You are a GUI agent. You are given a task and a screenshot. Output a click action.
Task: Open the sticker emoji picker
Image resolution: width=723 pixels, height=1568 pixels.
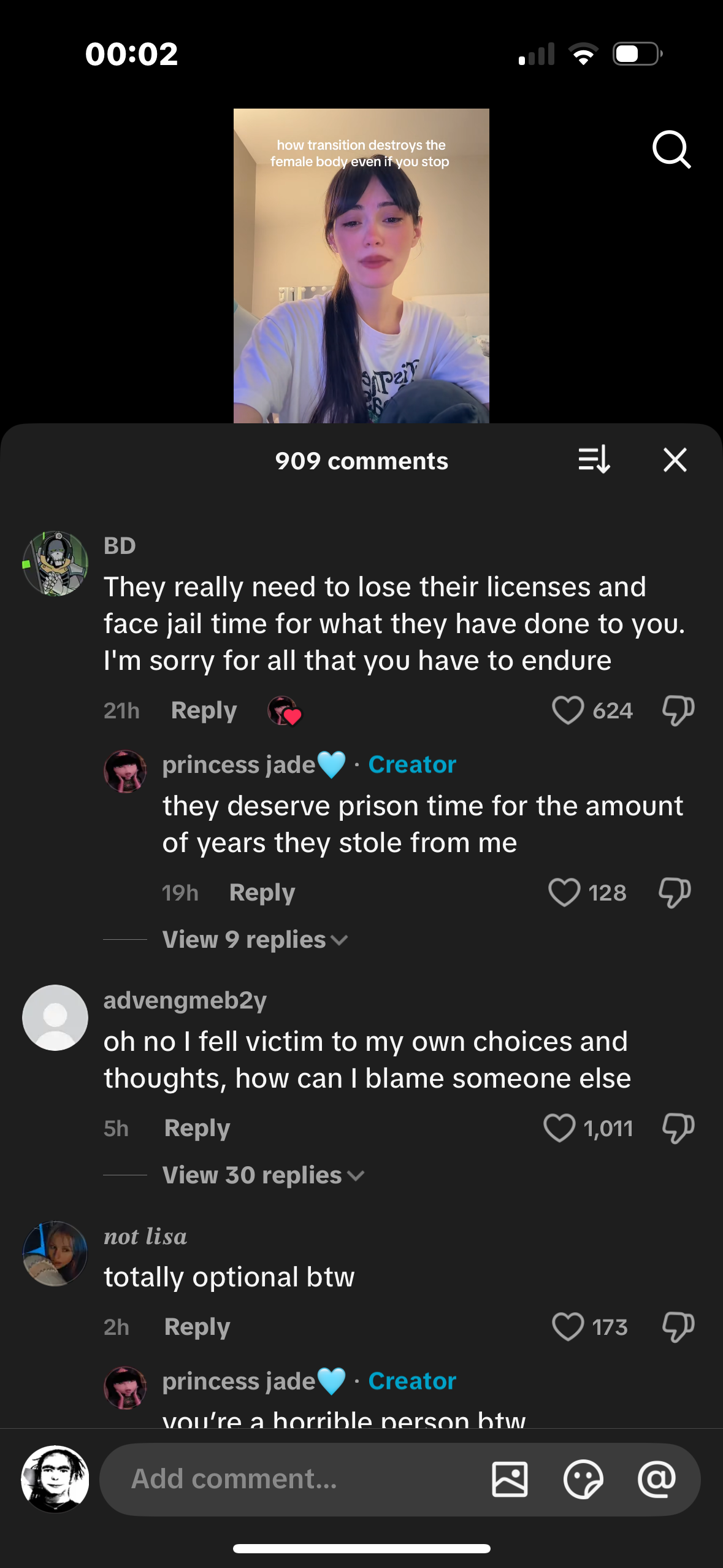(x=583, y=1479)
